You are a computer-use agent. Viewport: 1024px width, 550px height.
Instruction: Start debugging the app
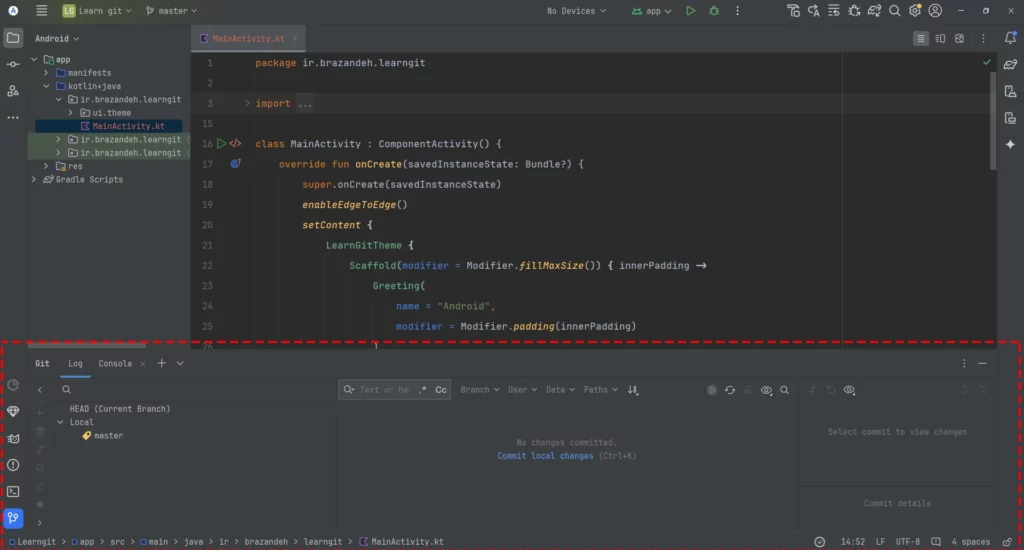point(714,10)
